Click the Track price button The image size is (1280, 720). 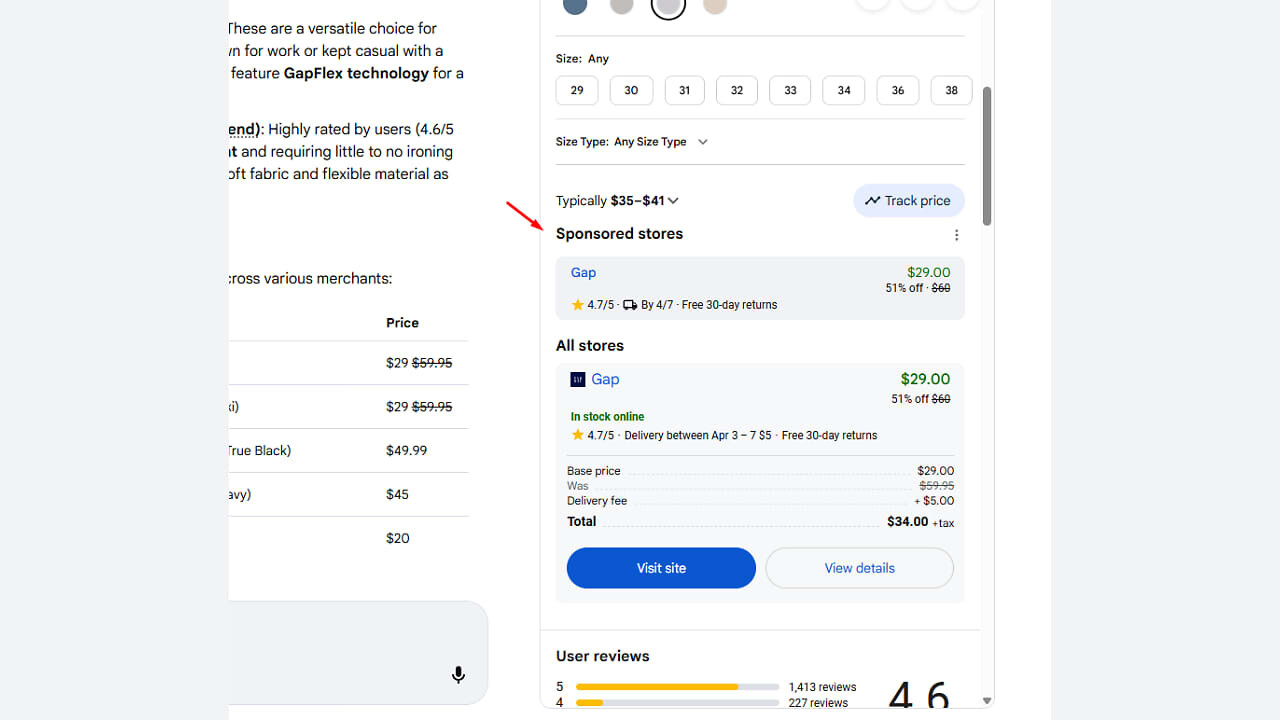(x=908, y=201)
